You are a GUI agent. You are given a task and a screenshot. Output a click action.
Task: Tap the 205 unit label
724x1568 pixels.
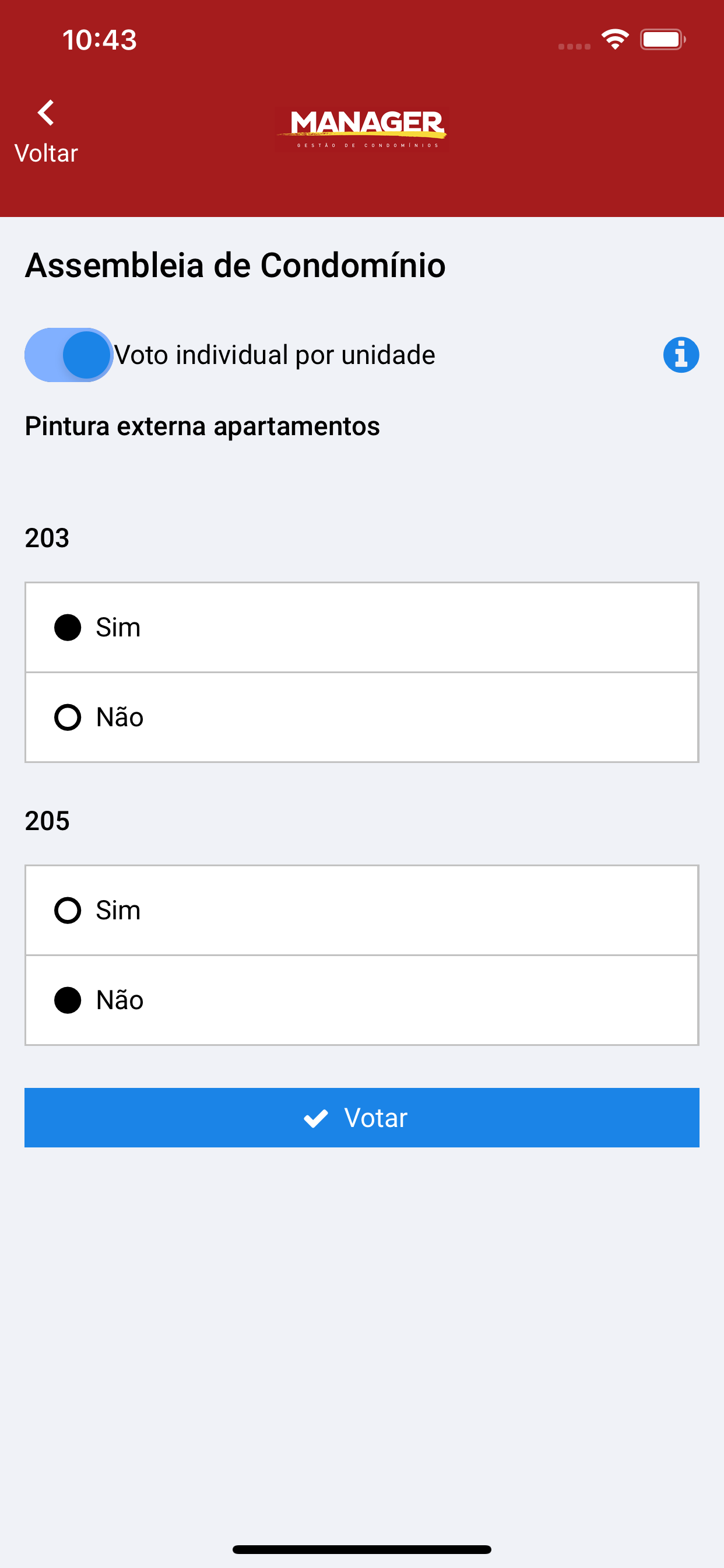tap(47, 821)
